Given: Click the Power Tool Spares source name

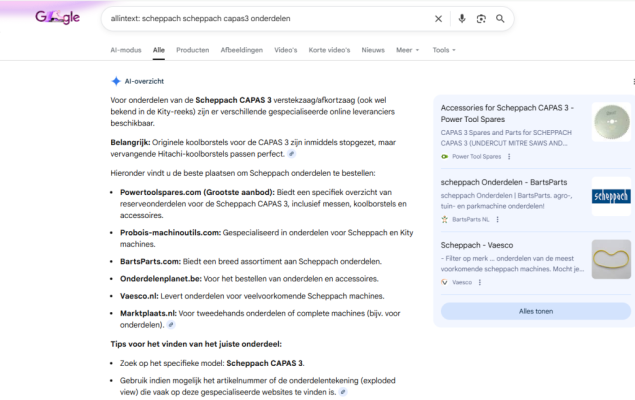Looking at the screenshot, I should point(477,157).
